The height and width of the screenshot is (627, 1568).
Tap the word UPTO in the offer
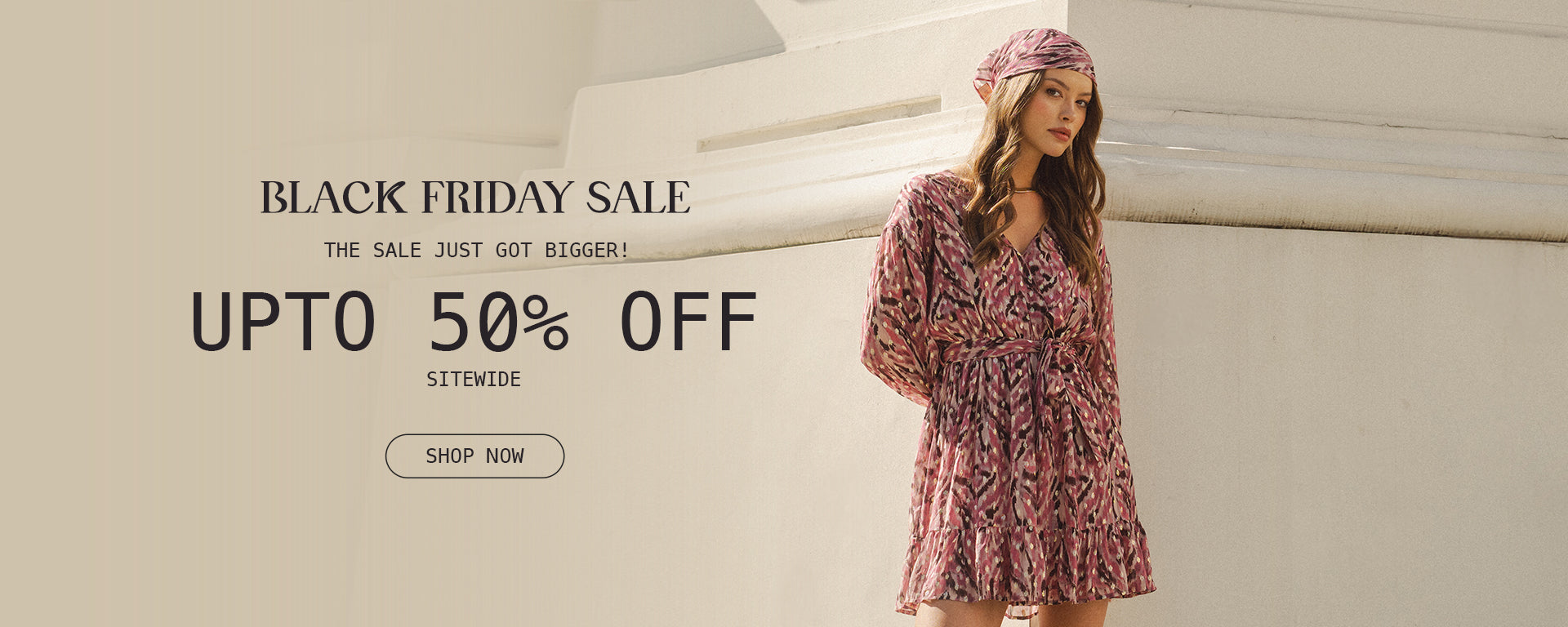(283, 322)
